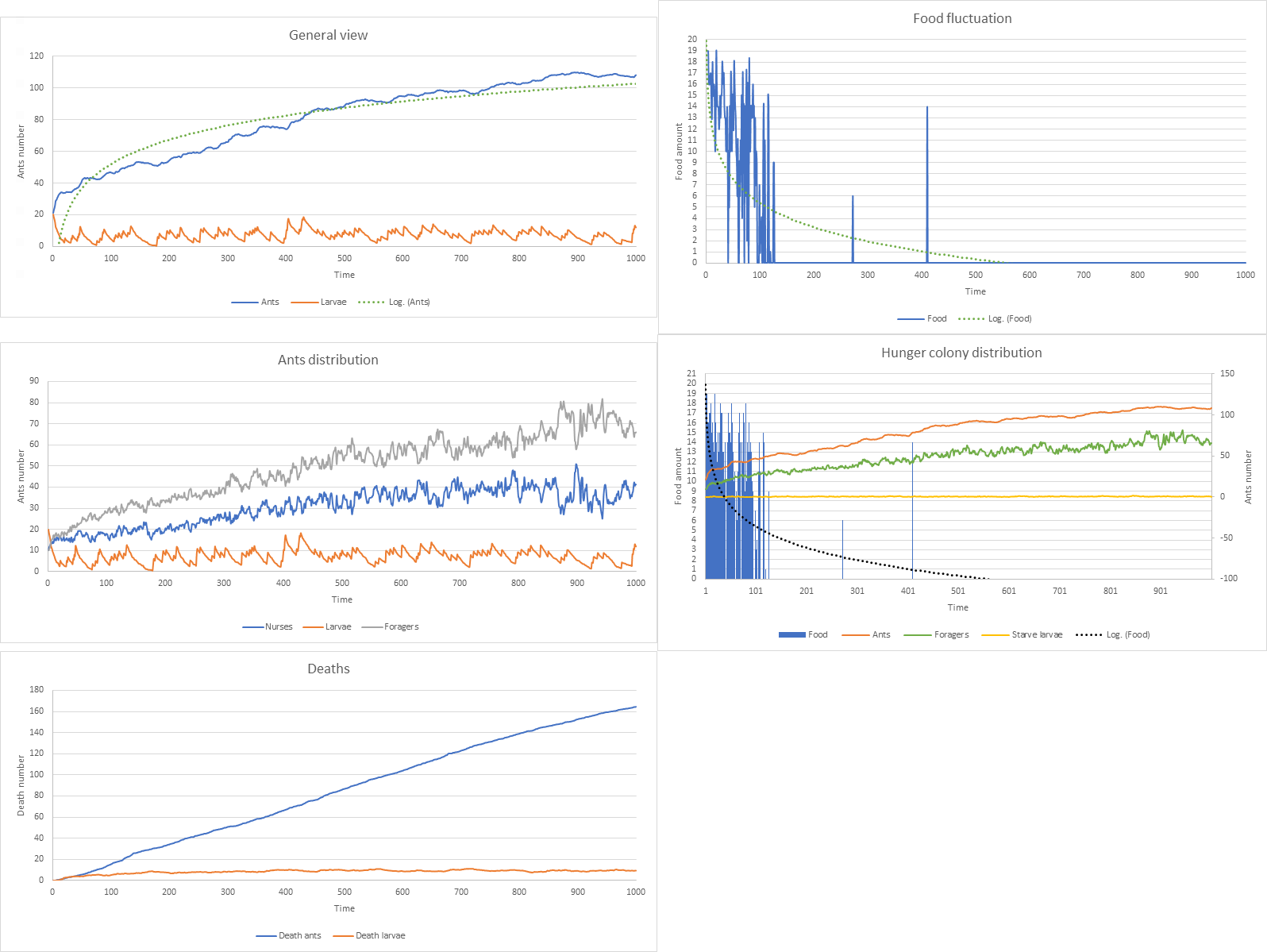Click the '120' y-axis label in General view

[x=37, y=56]
